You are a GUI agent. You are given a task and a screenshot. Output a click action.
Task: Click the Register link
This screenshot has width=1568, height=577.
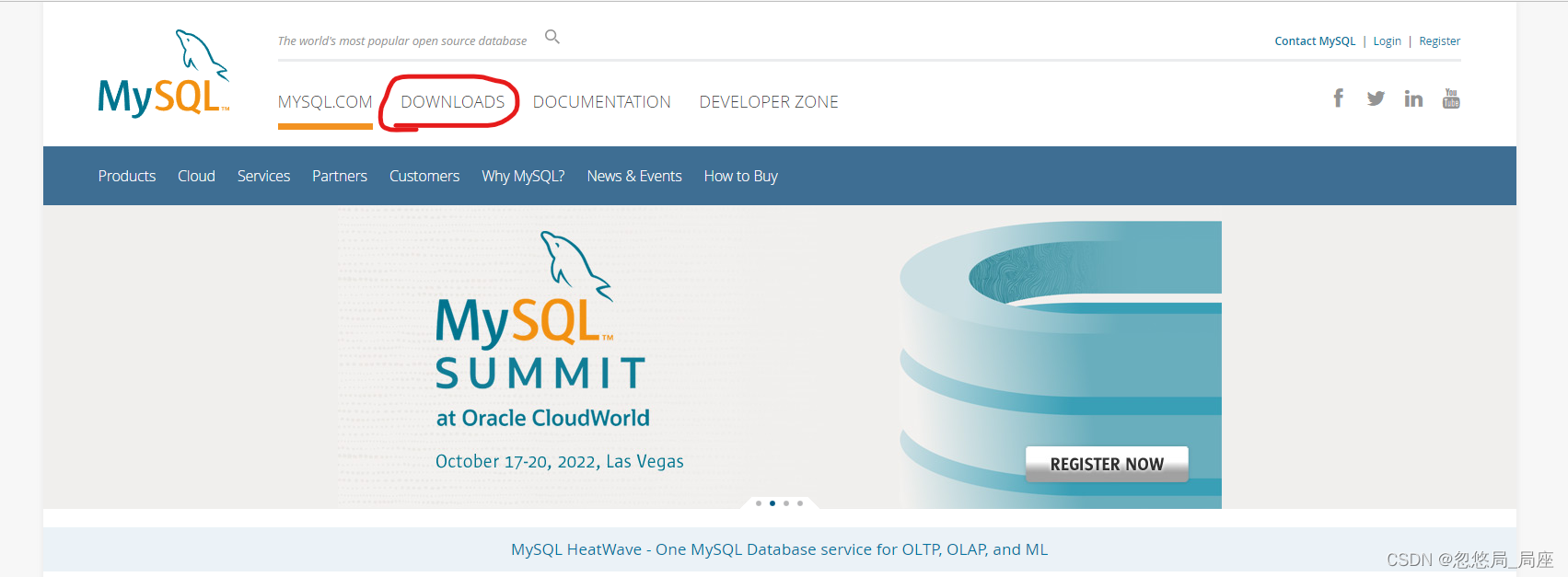point(1439,41)
